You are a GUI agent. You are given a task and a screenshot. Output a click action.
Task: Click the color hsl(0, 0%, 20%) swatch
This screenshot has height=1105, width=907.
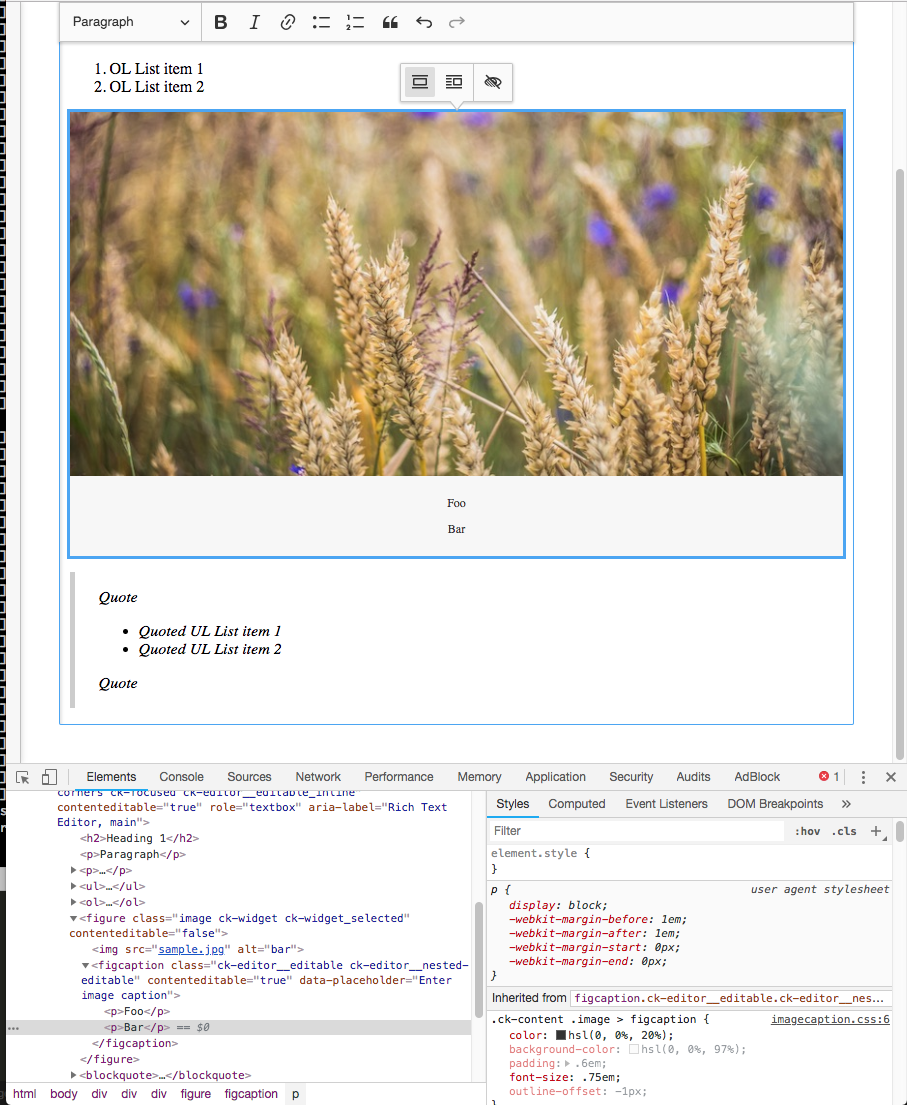click(561, 1035)
